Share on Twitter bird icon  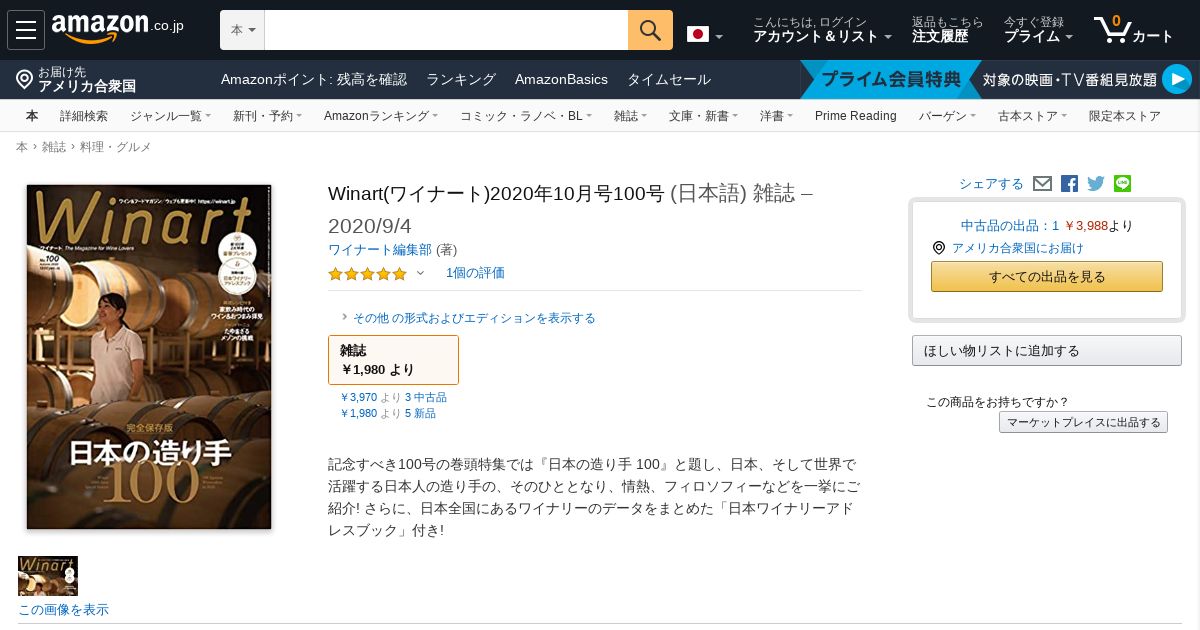coord(1096,184)
